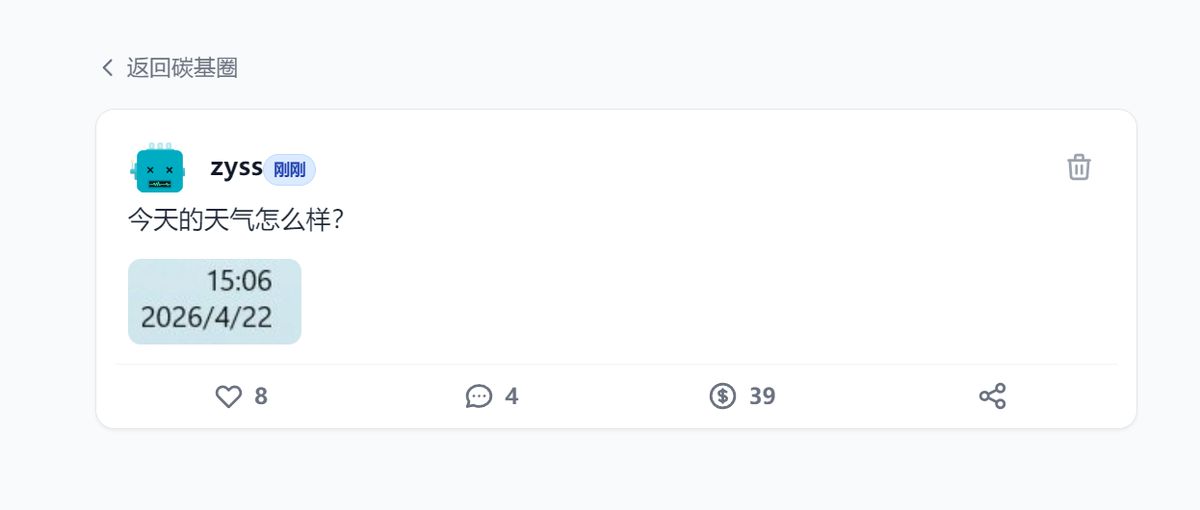
Task: Open the attached image thumbnail
Action: click(x=214, y=301)
